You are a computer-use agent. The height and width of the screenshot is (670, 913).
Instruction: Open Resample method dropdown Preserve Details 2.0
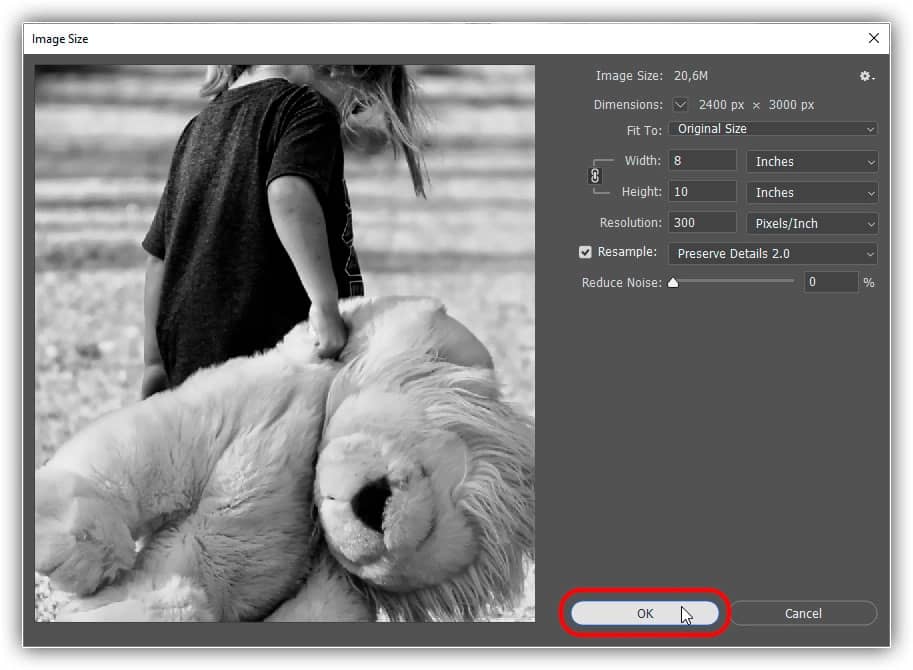[x=772, y=254]
